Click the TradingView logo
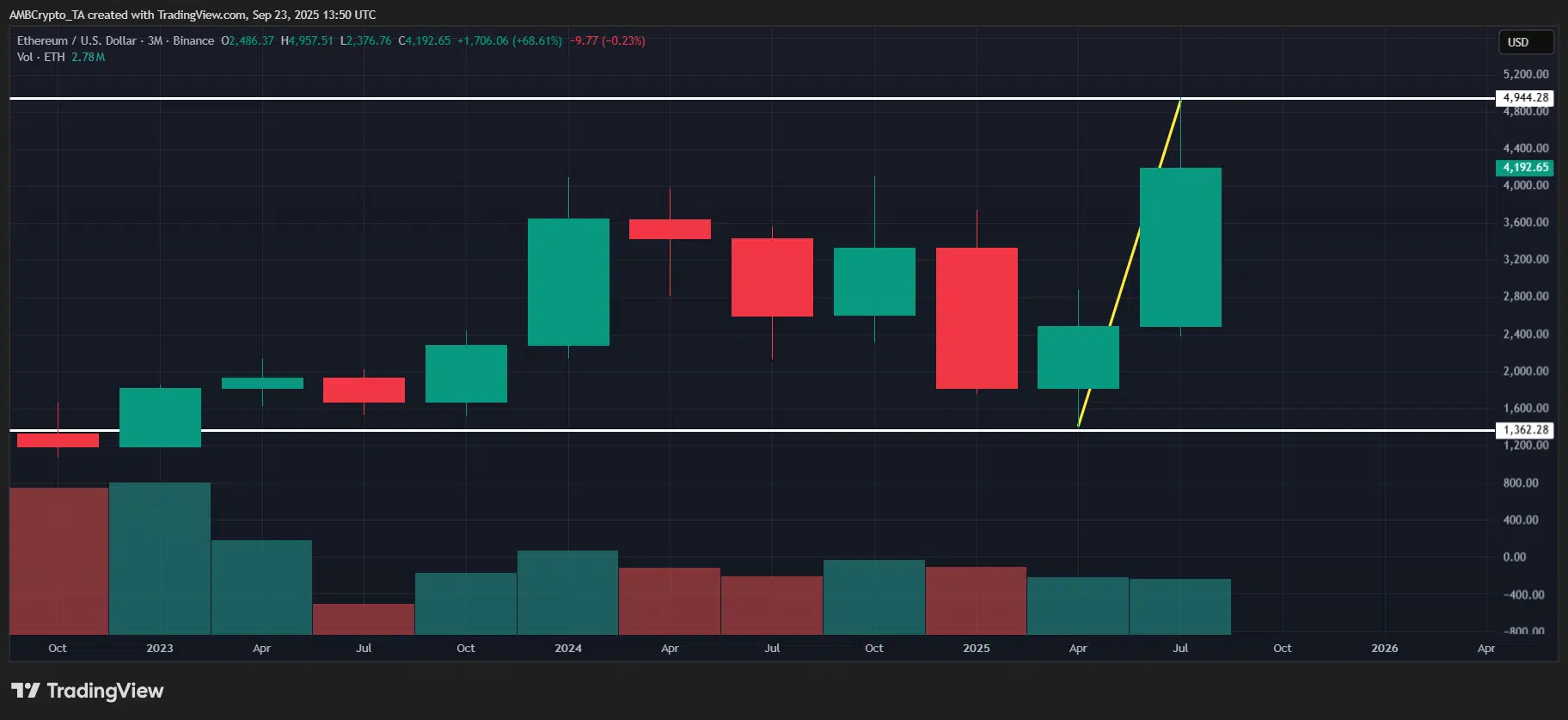This screenshot has height=720, width=1568. point(87,691)
